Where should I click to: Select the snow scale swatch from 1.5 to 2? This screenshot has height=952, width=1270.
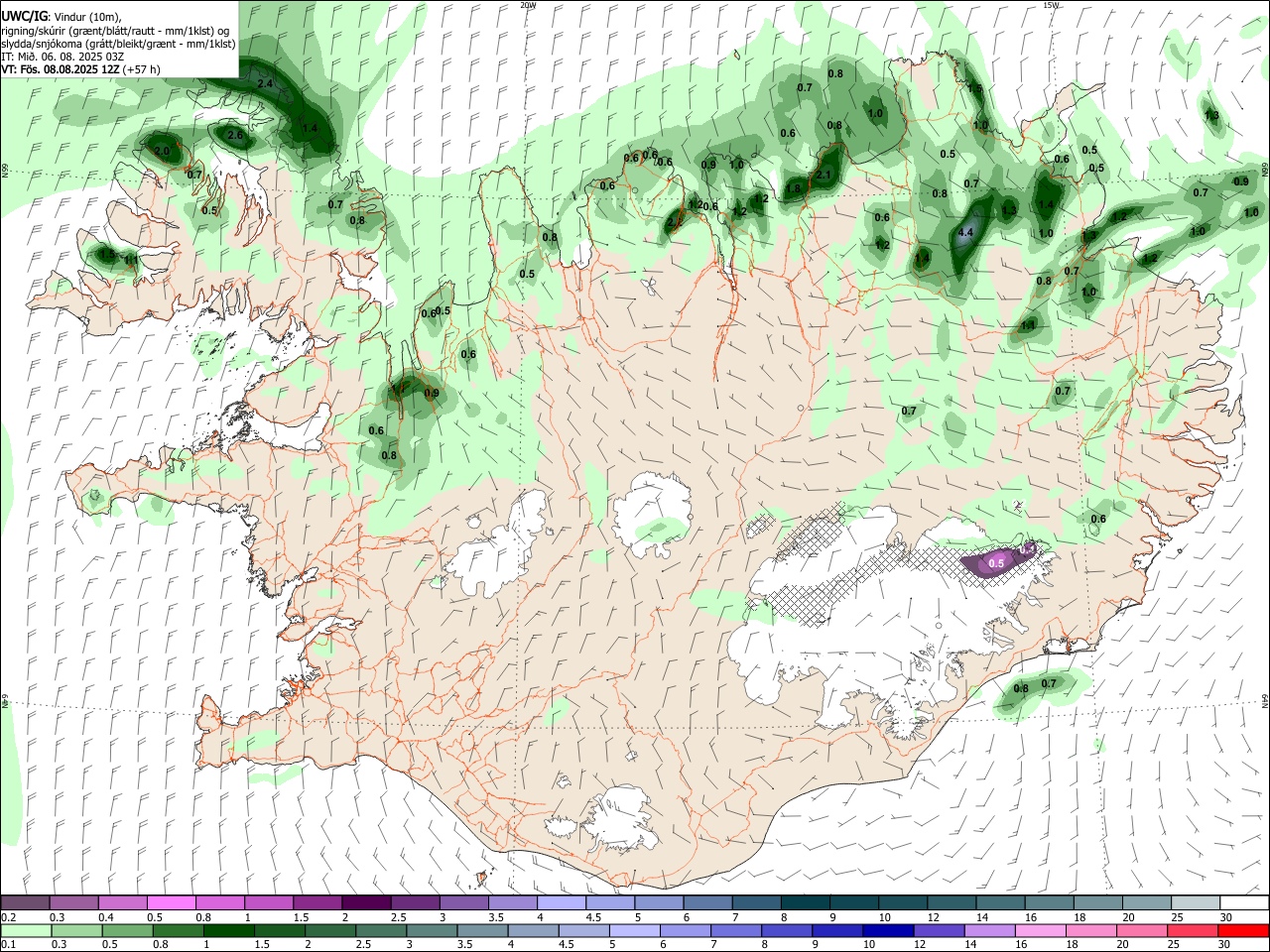317,902
